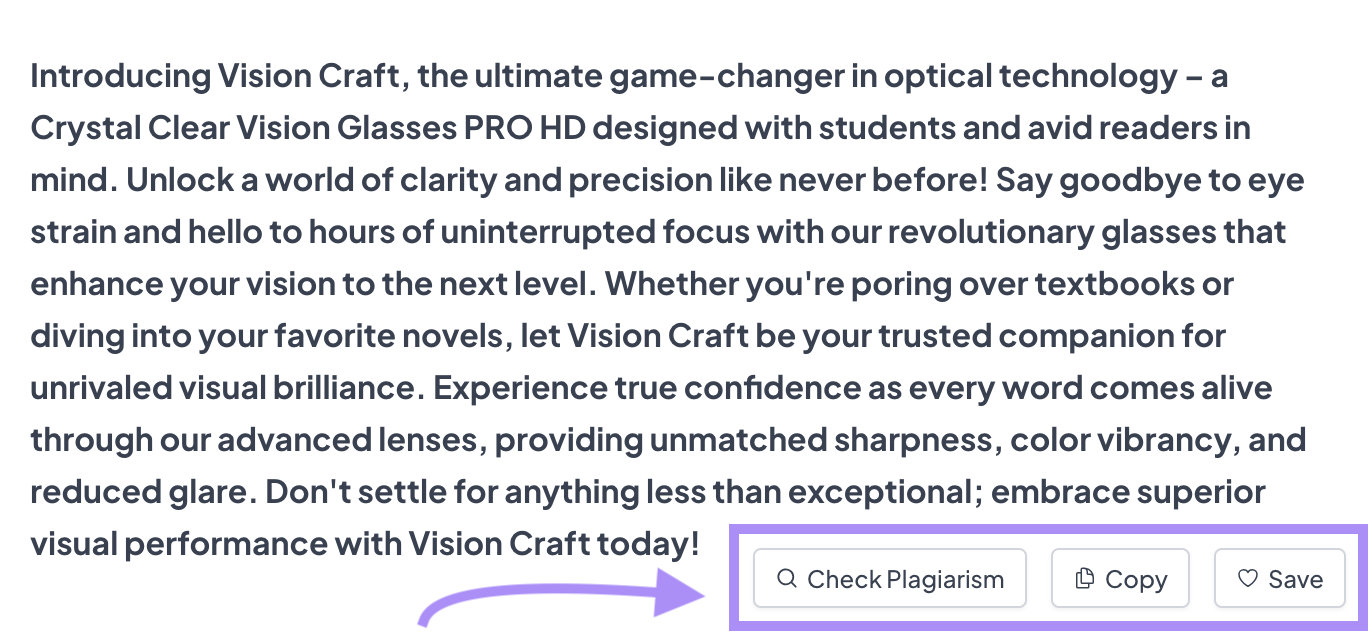Click the heart outline to favorite the text

(1248, 578)
